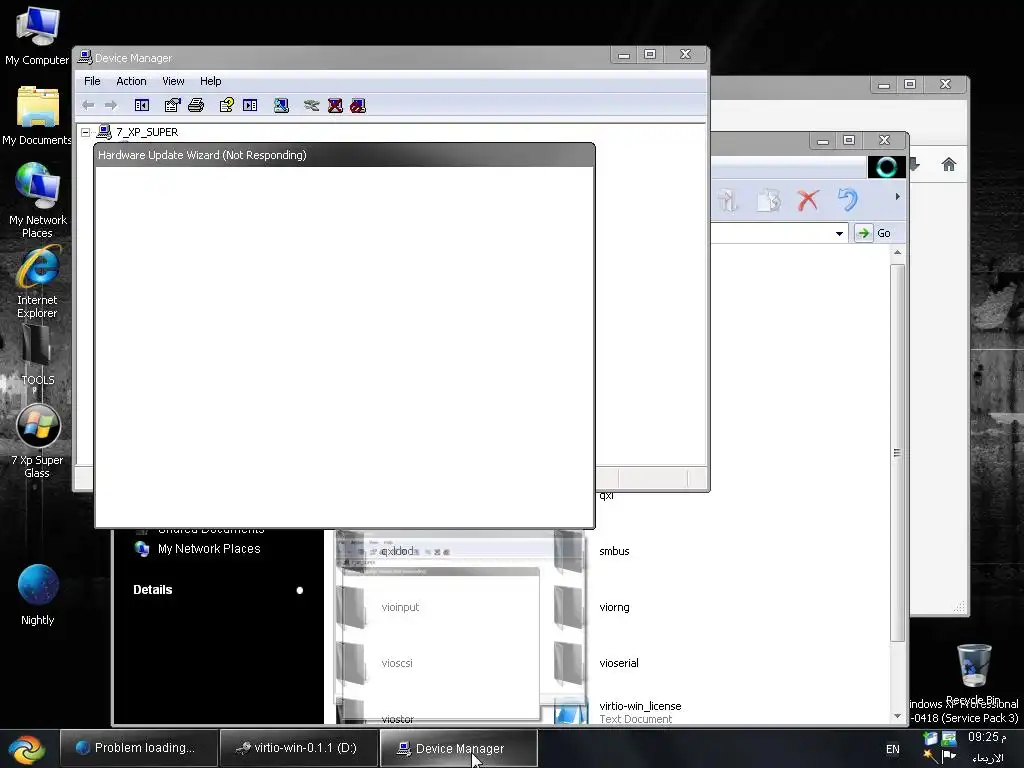Click the Update driver toolbar icon
This screenshot has height=768, width=1024.
point(312,105)
